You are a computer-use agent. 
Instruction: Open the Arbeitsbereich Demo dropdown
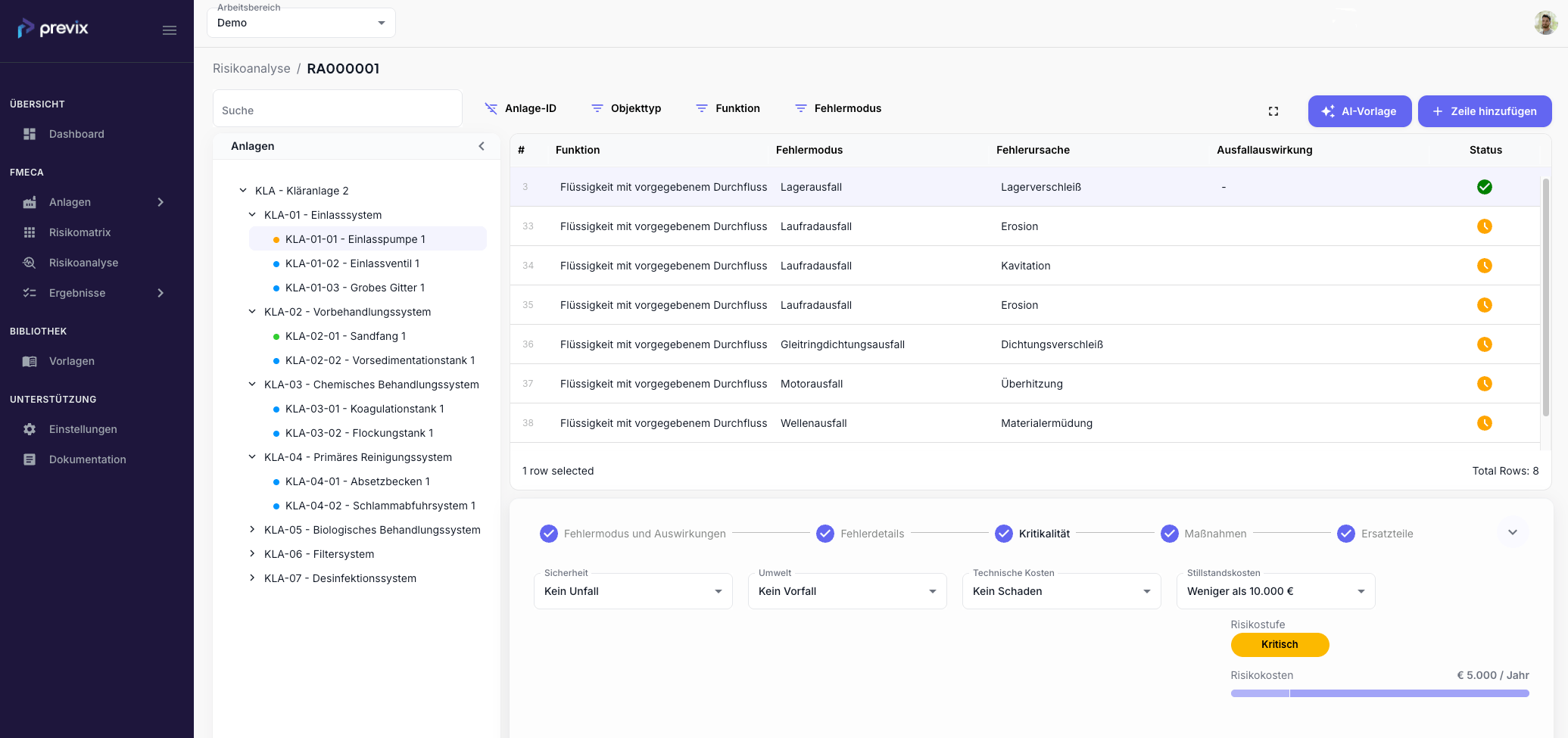[301, 23]
